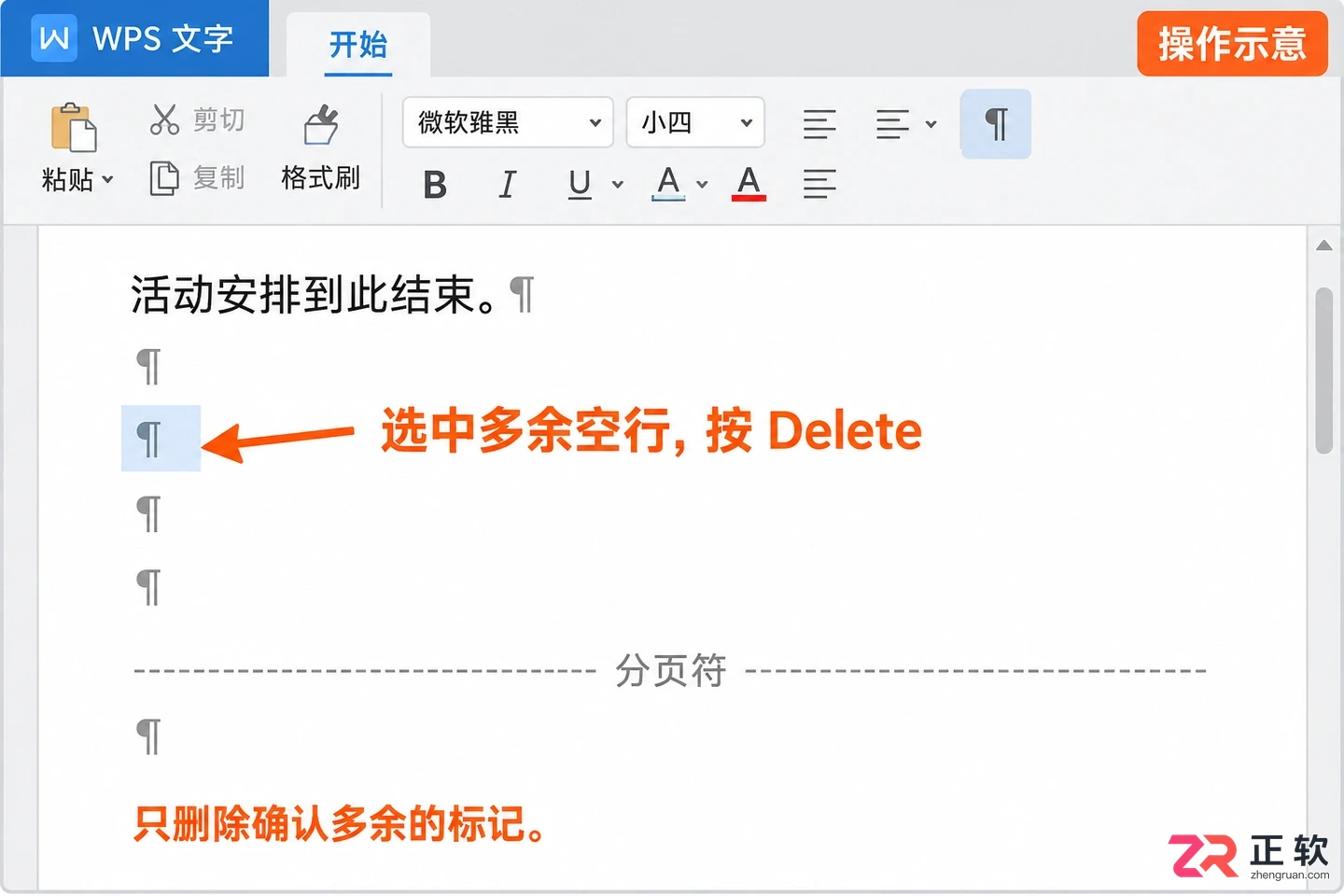Click the first alignment icon
The image size is (1344, 896).
coord(819,124)
